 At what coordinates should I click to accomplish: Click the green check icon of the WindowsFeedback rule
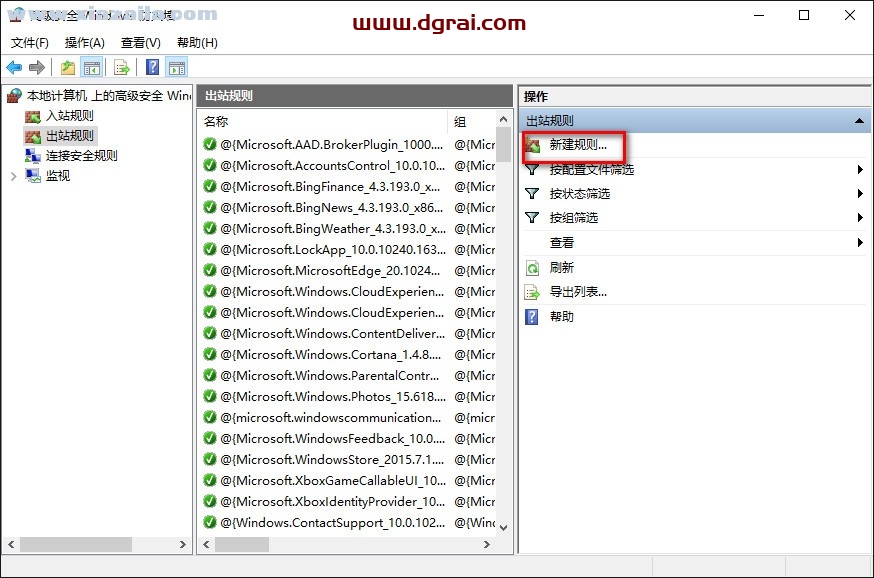coord(210,439)
